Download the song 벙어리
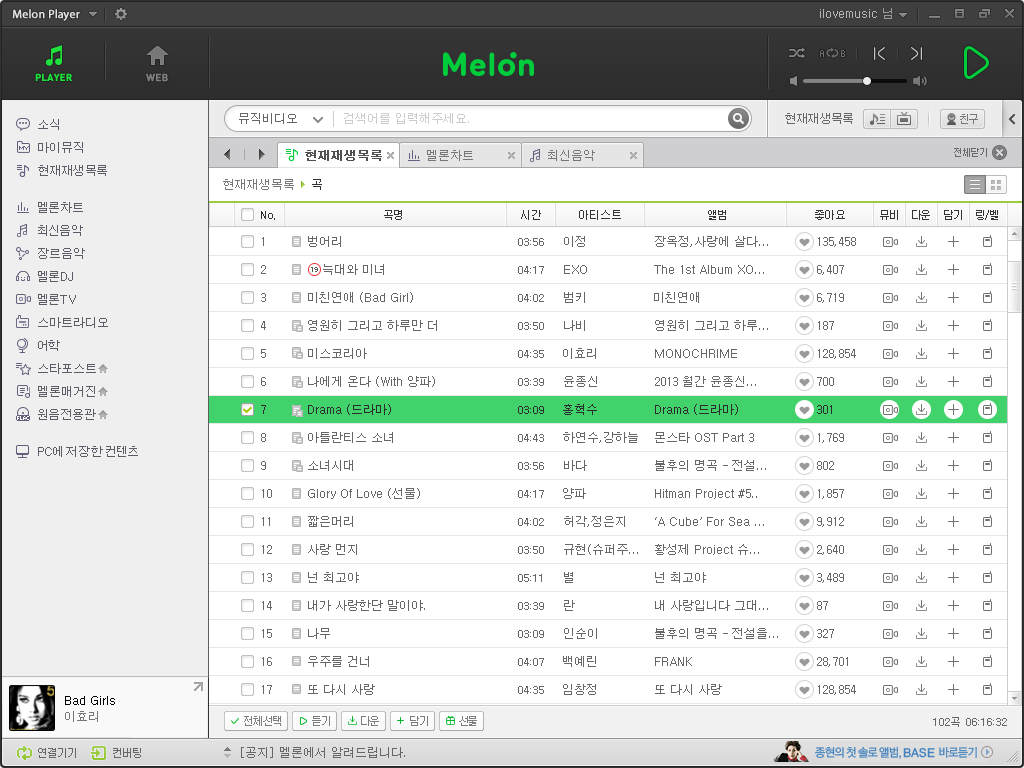1024x768 pixels. (921, 242)
